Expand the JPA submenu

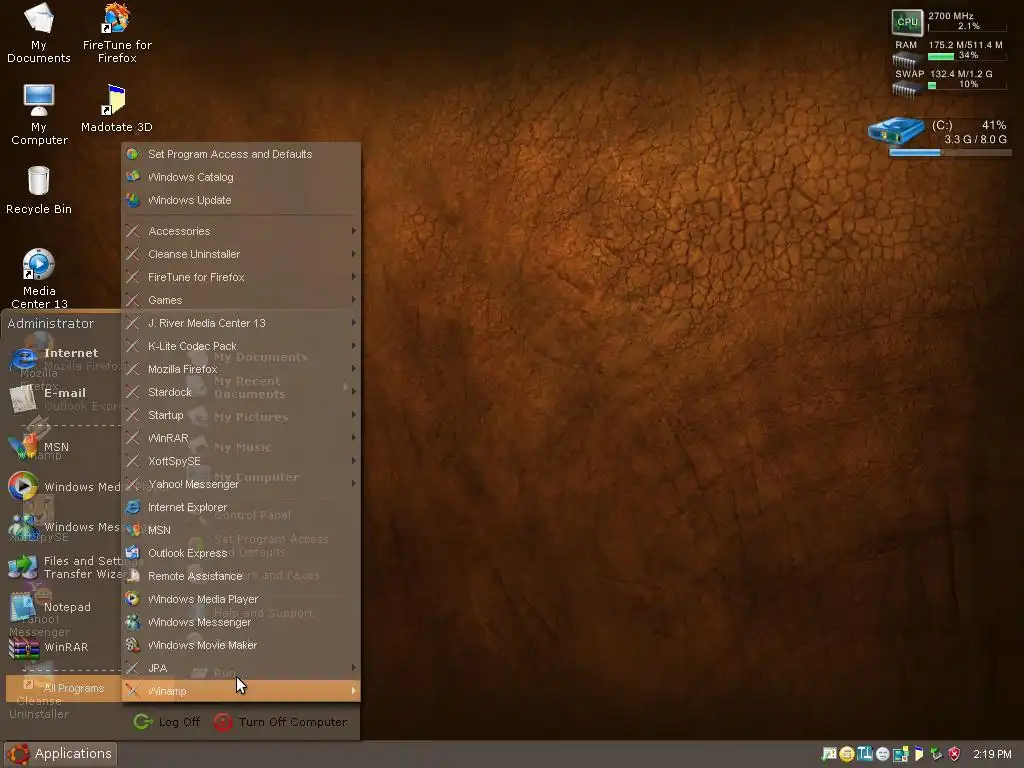241,667
